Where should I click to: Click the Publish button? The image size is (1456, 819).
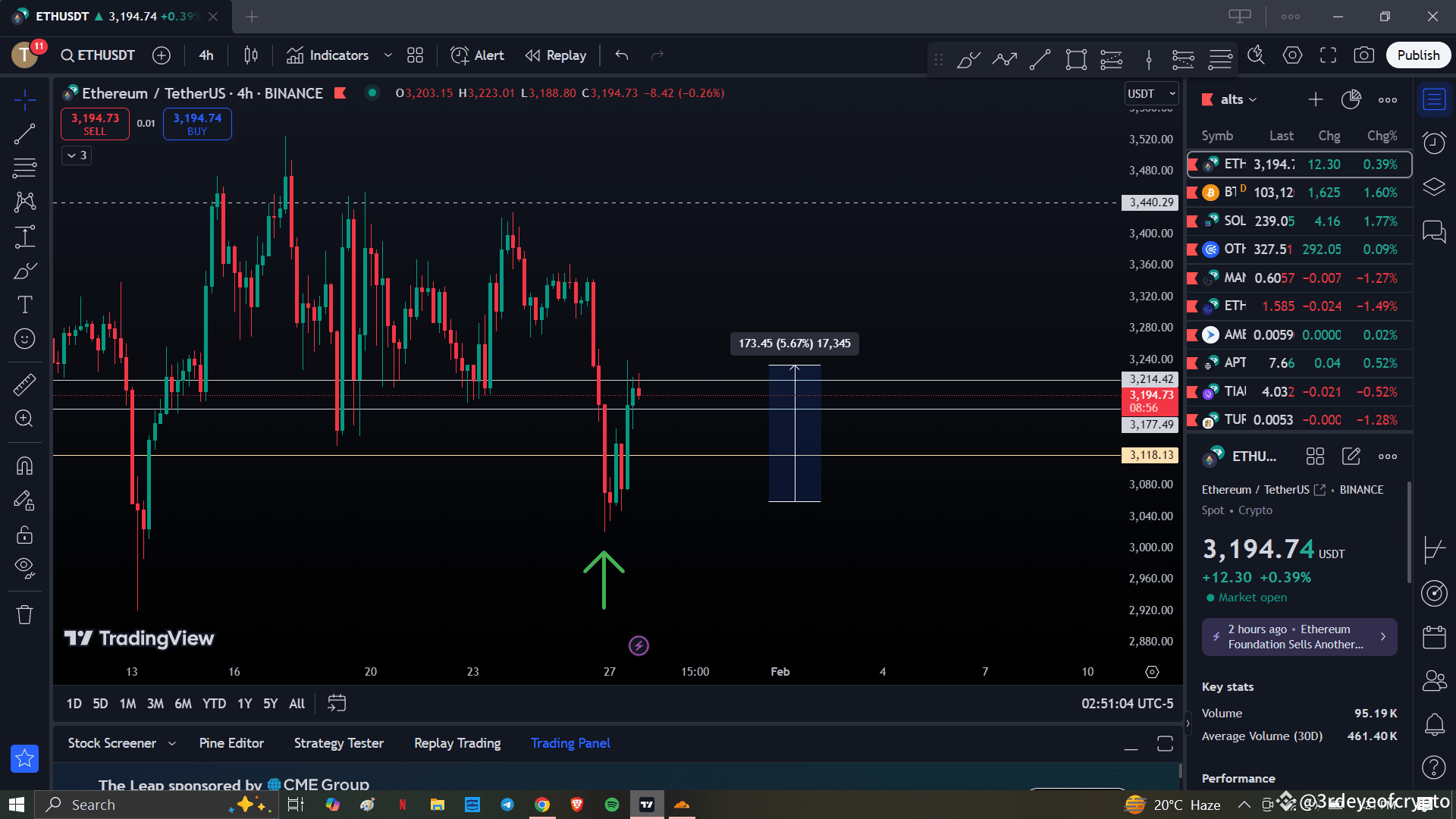(x=1417, y=55)
